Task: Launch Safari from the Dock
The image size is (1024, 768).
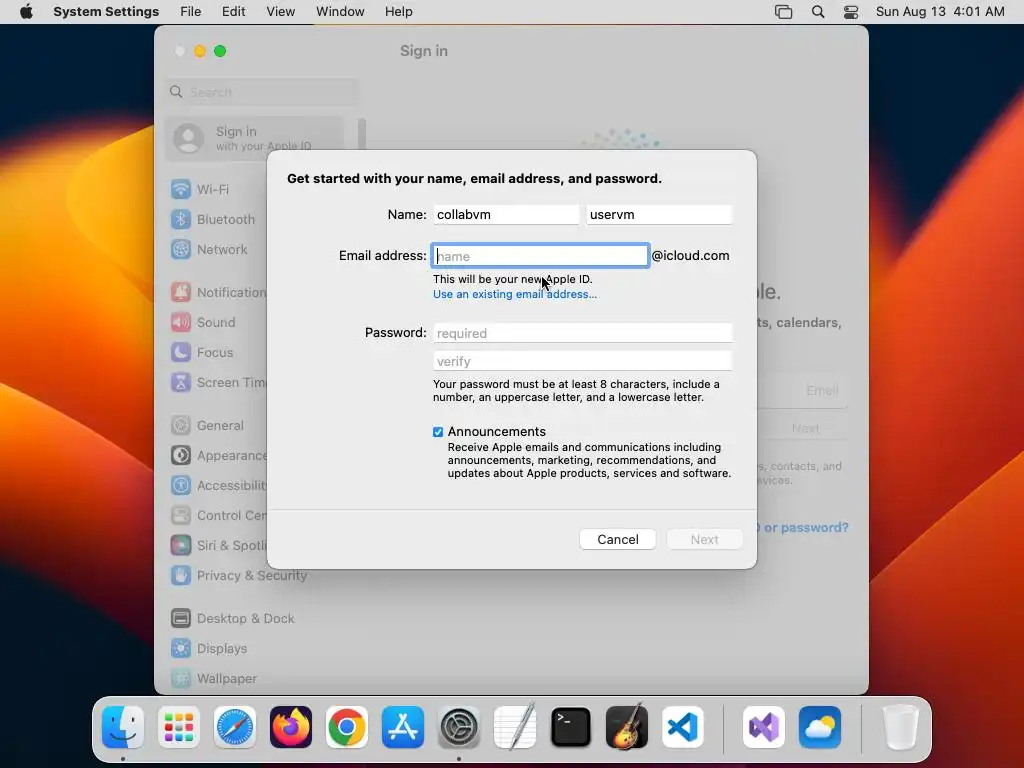Action: pyautogui.click(x=235, y=727)
